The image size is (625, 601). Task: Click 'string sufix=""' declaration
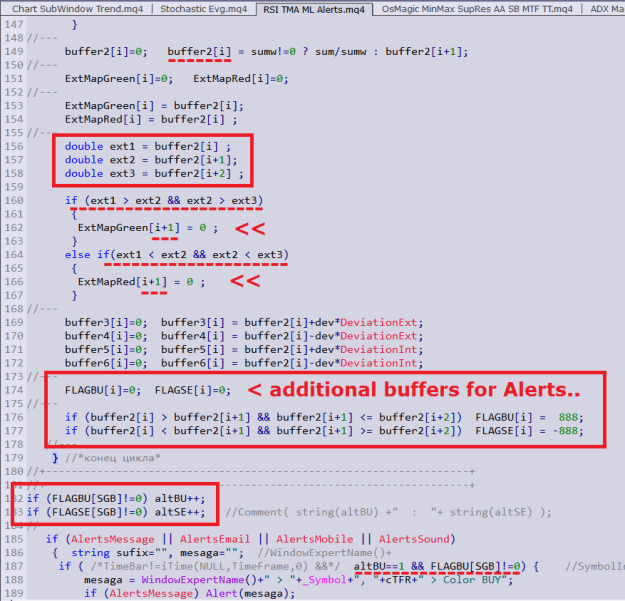click(x=119, y=553)
